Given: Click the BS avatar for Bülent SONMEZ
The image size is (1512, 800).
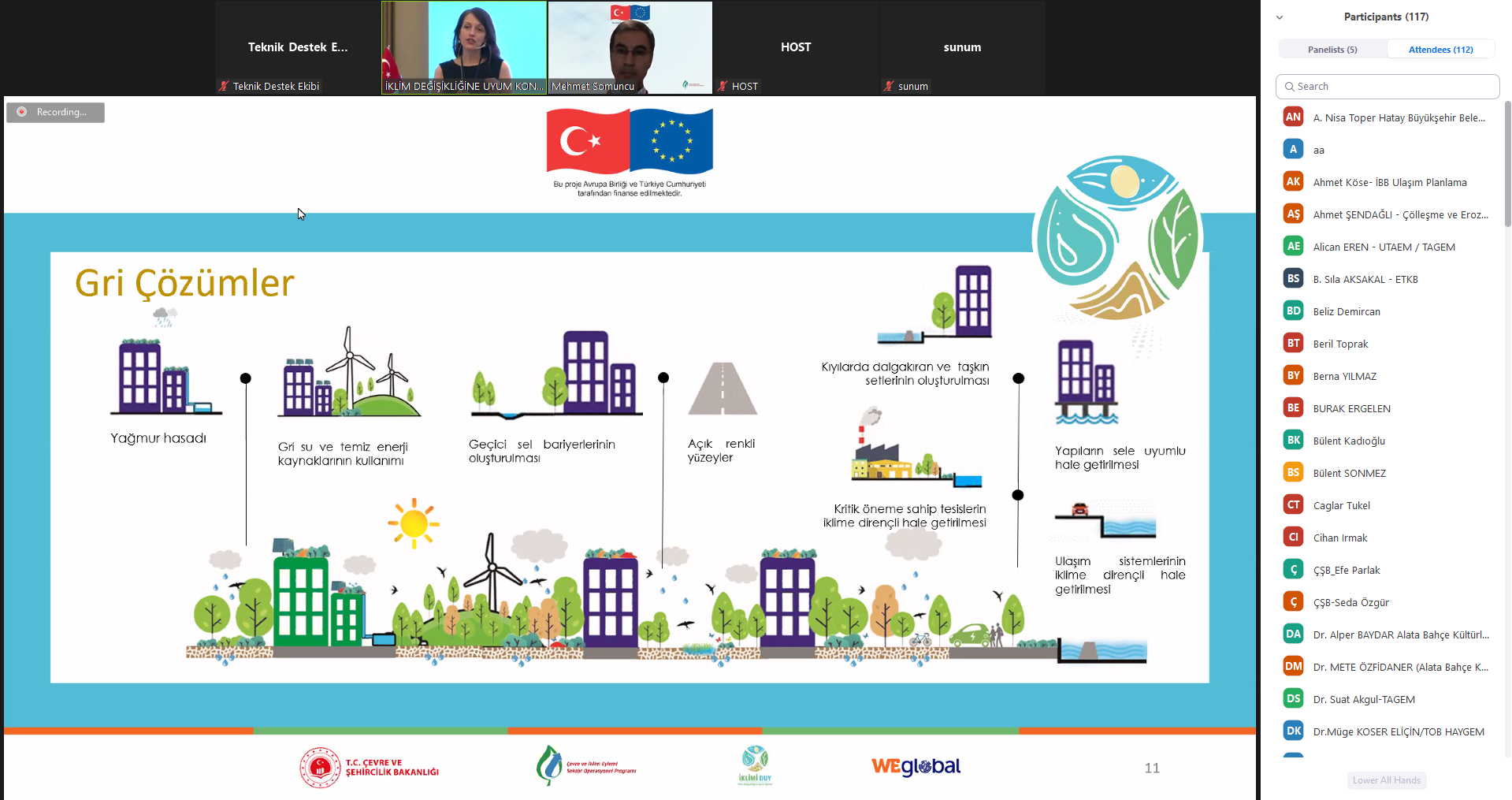Looking at the screenshot, I should coord(1293,473).
